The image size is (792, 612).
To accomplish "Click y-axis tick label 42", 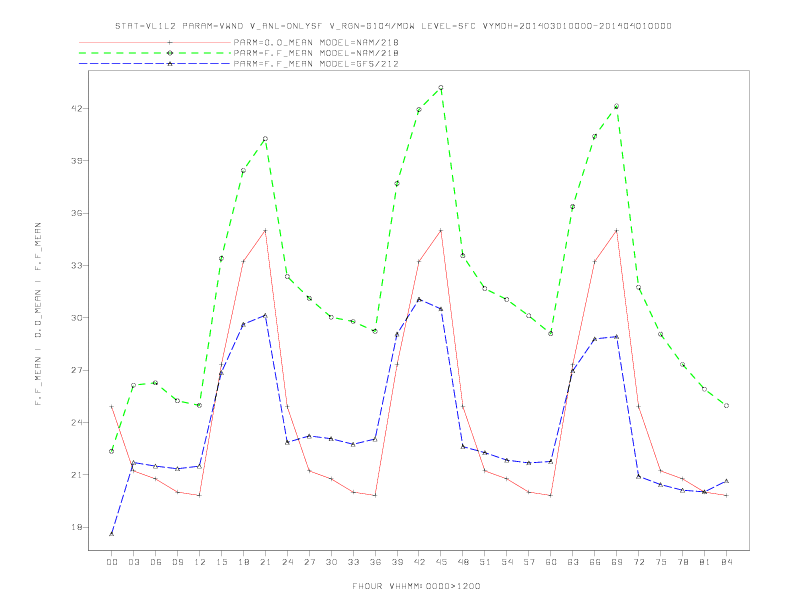I will click(77, 109).
